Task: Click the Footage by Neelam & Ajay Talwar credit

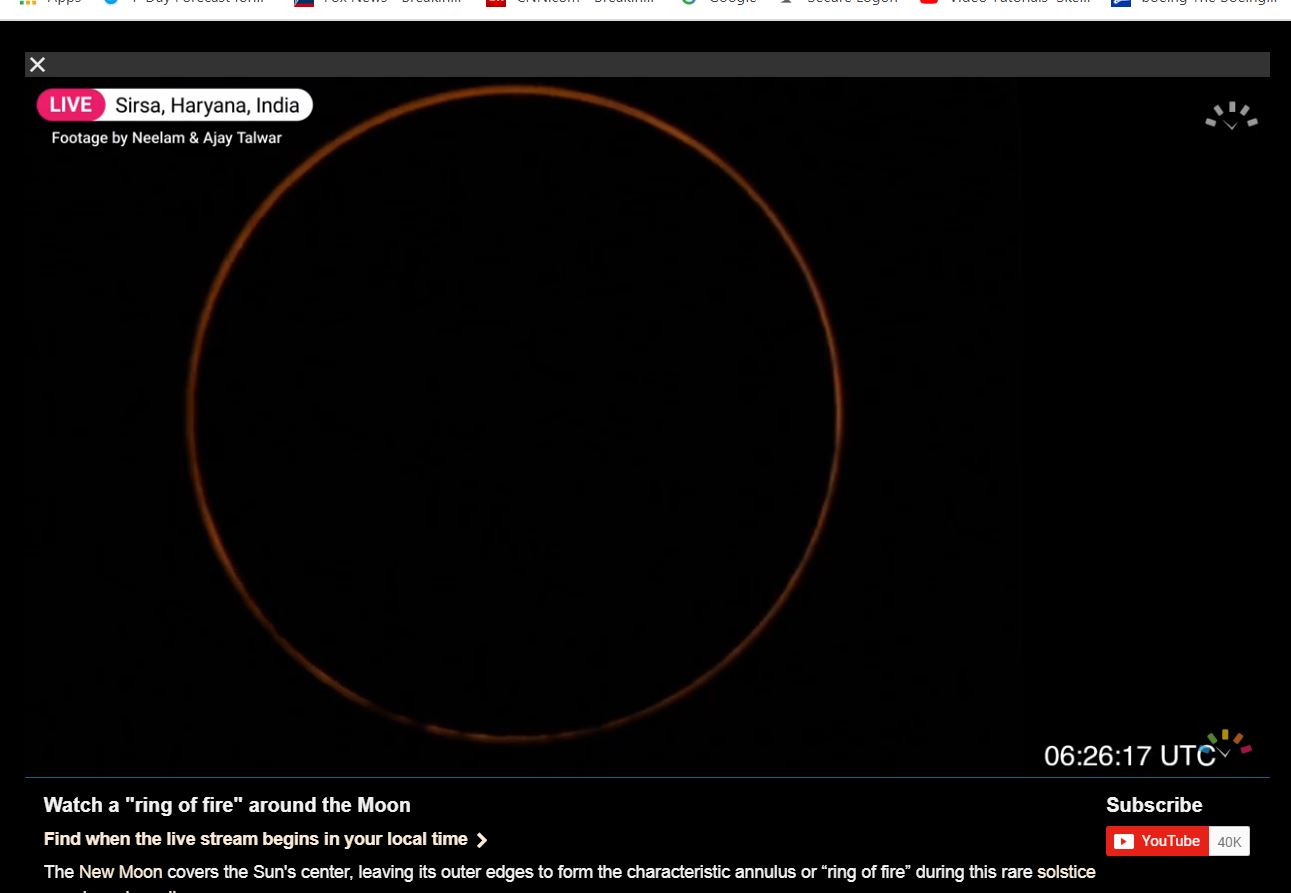Action: tap(167, 138)
